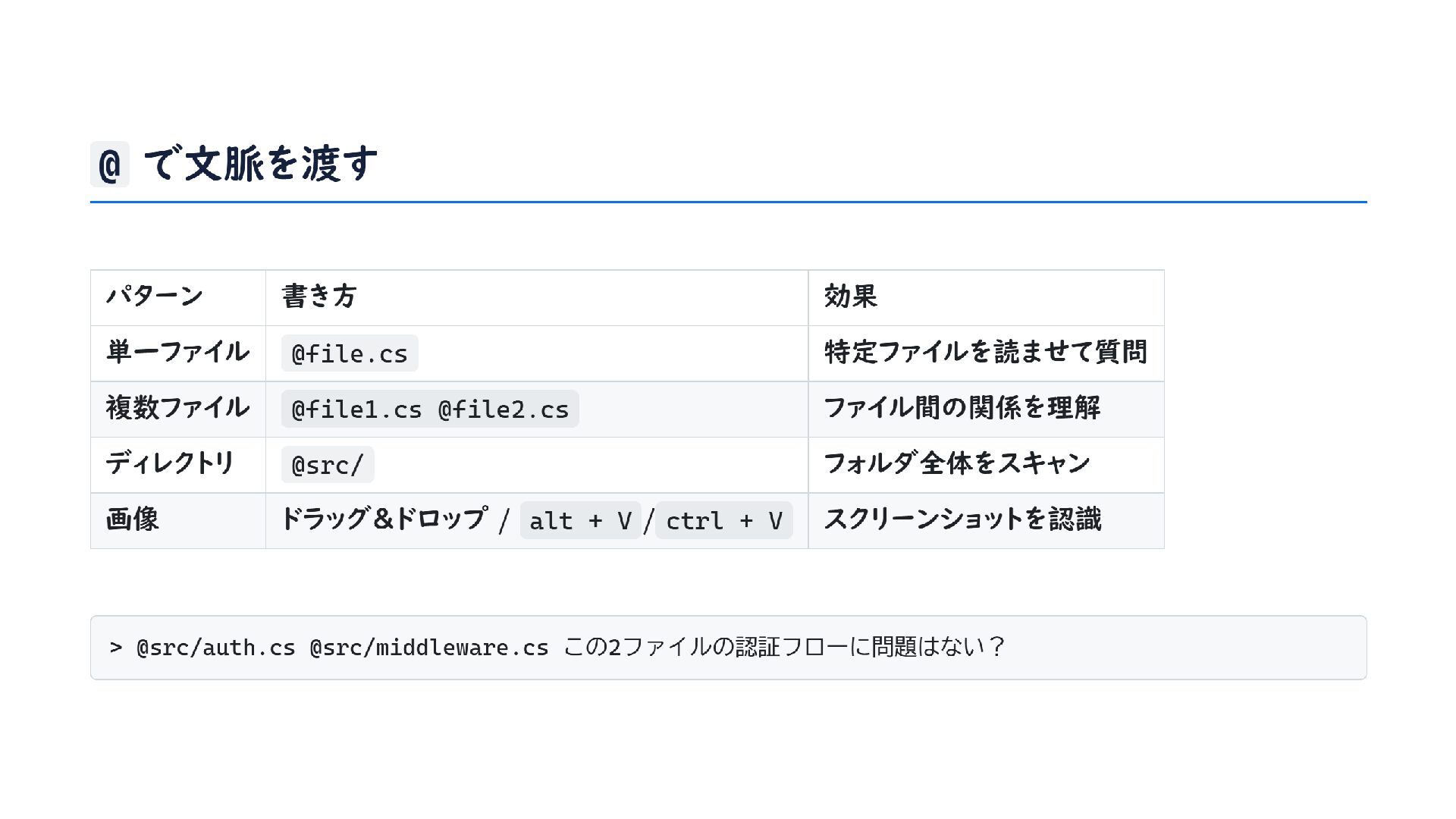Select the パターン column header

[x=155, y=297]
